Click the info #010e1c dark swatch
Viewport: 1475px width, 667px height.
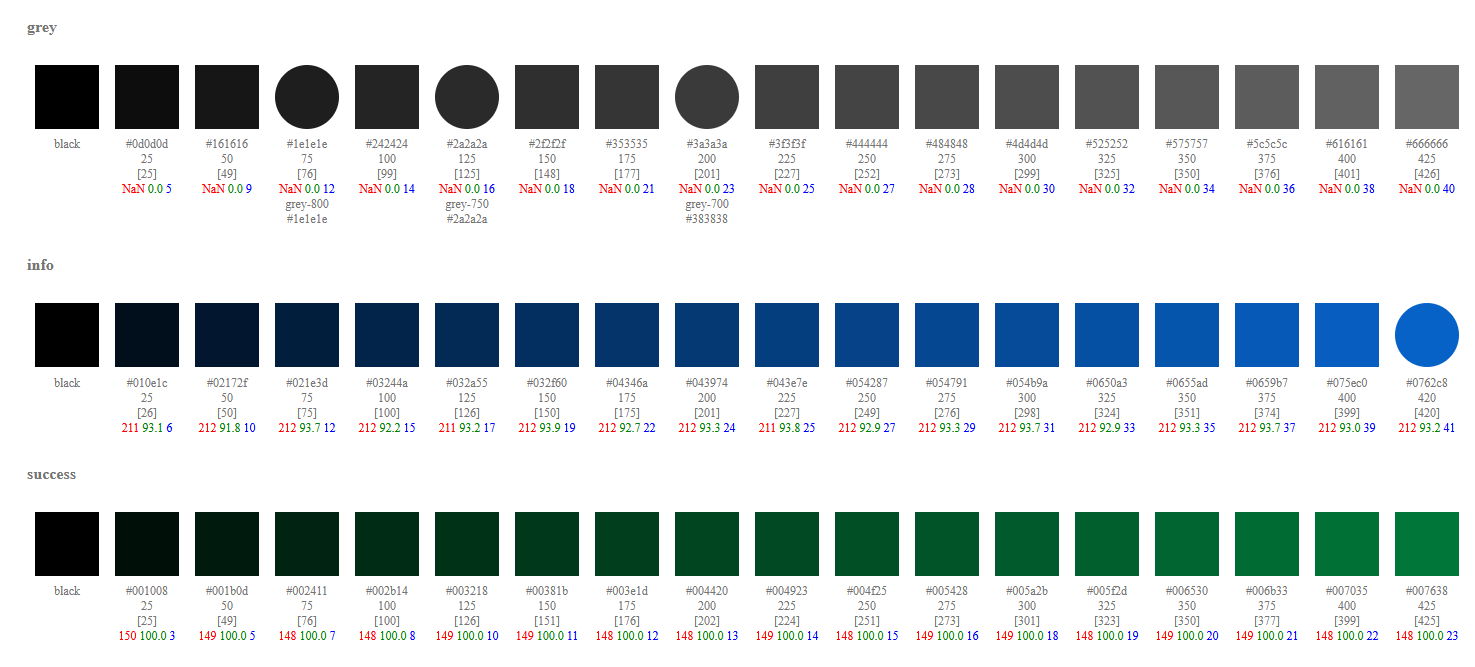coord(147,335)
